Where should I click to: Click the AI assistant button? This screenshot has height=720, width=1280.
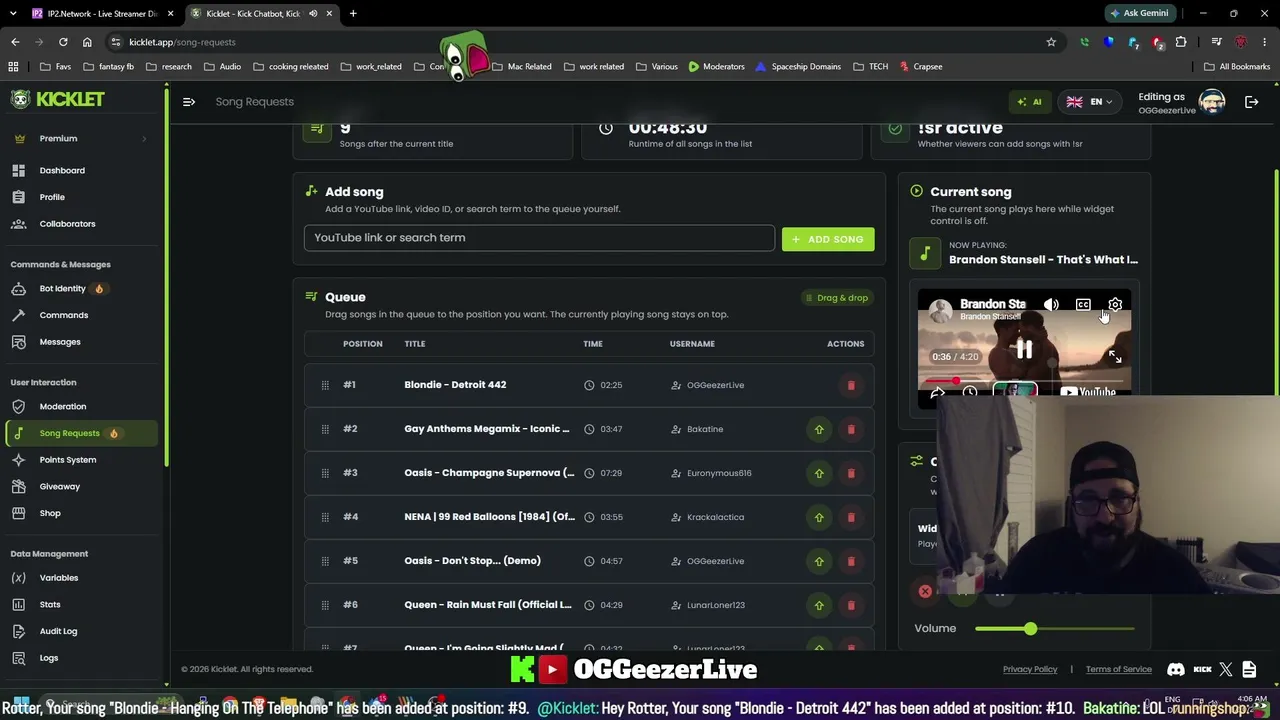point(1029,102)
